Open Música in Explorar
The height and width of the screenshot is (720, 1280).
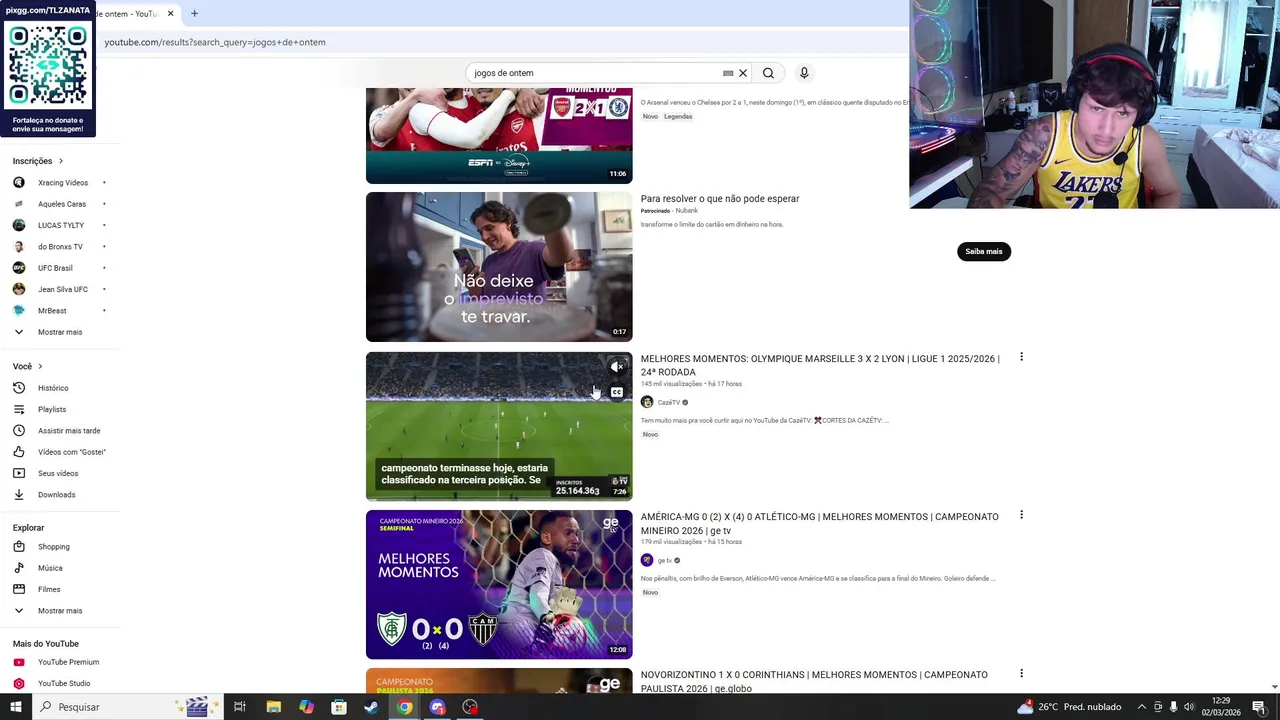click(x=50, y=568)
